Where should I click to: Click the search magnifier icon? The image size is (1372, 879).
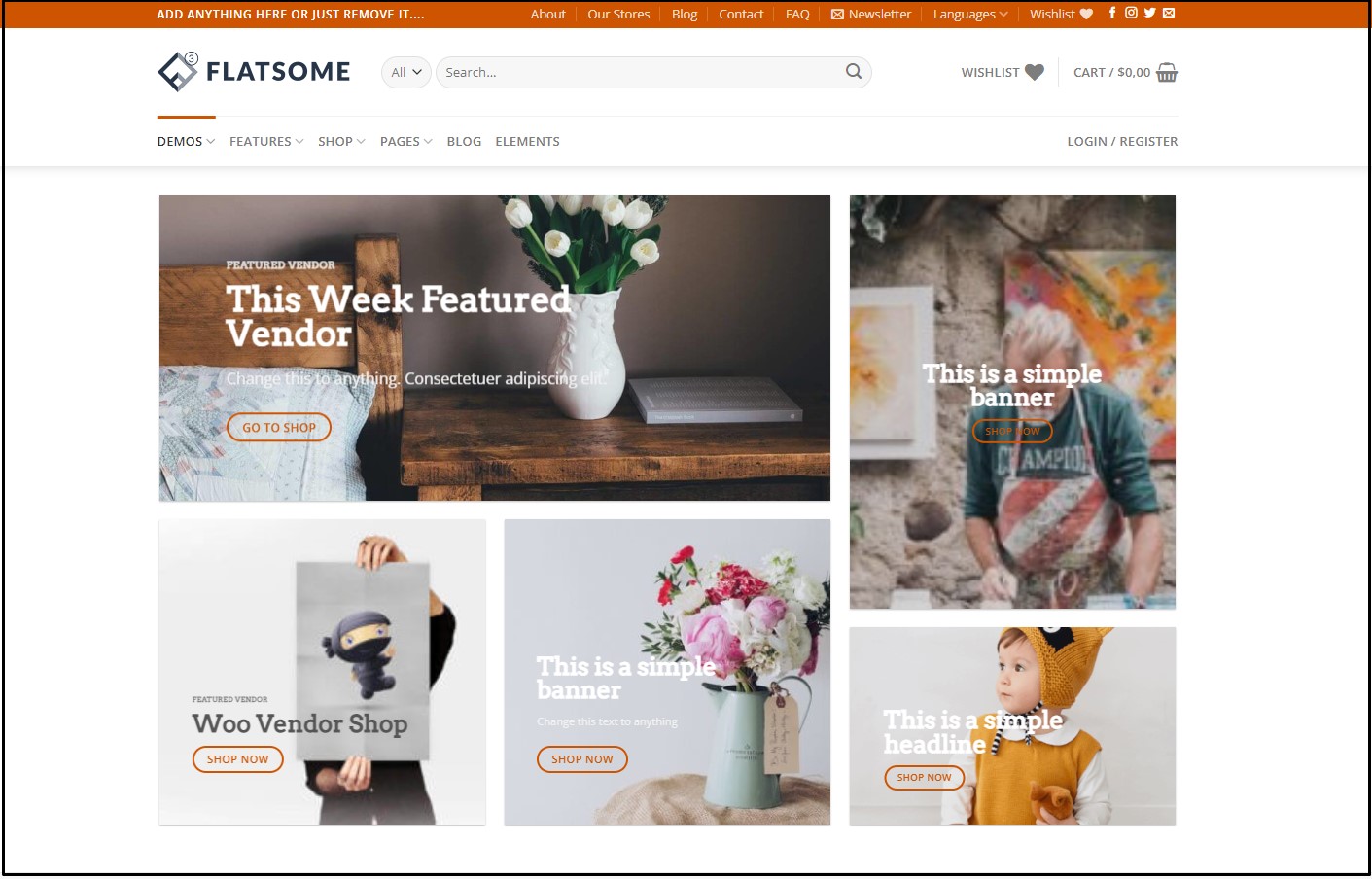(854, 71)
